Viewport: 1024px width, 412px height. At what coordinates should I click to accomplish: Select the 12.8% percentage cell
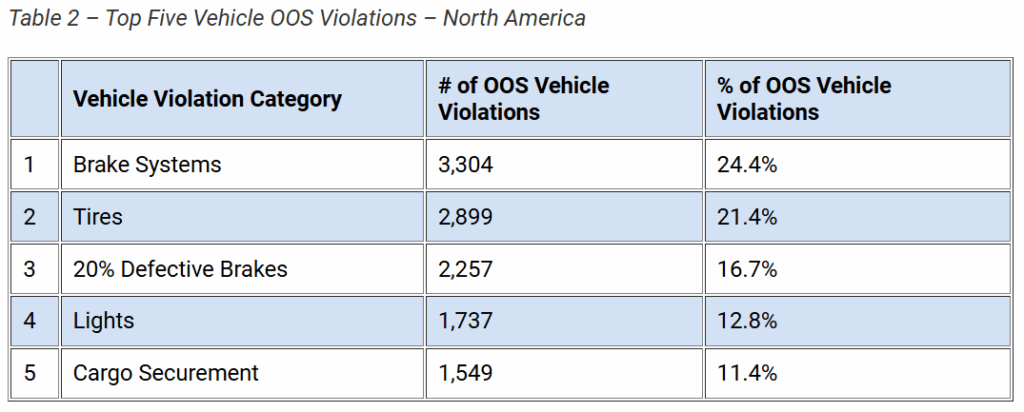(x=747, y=321)
